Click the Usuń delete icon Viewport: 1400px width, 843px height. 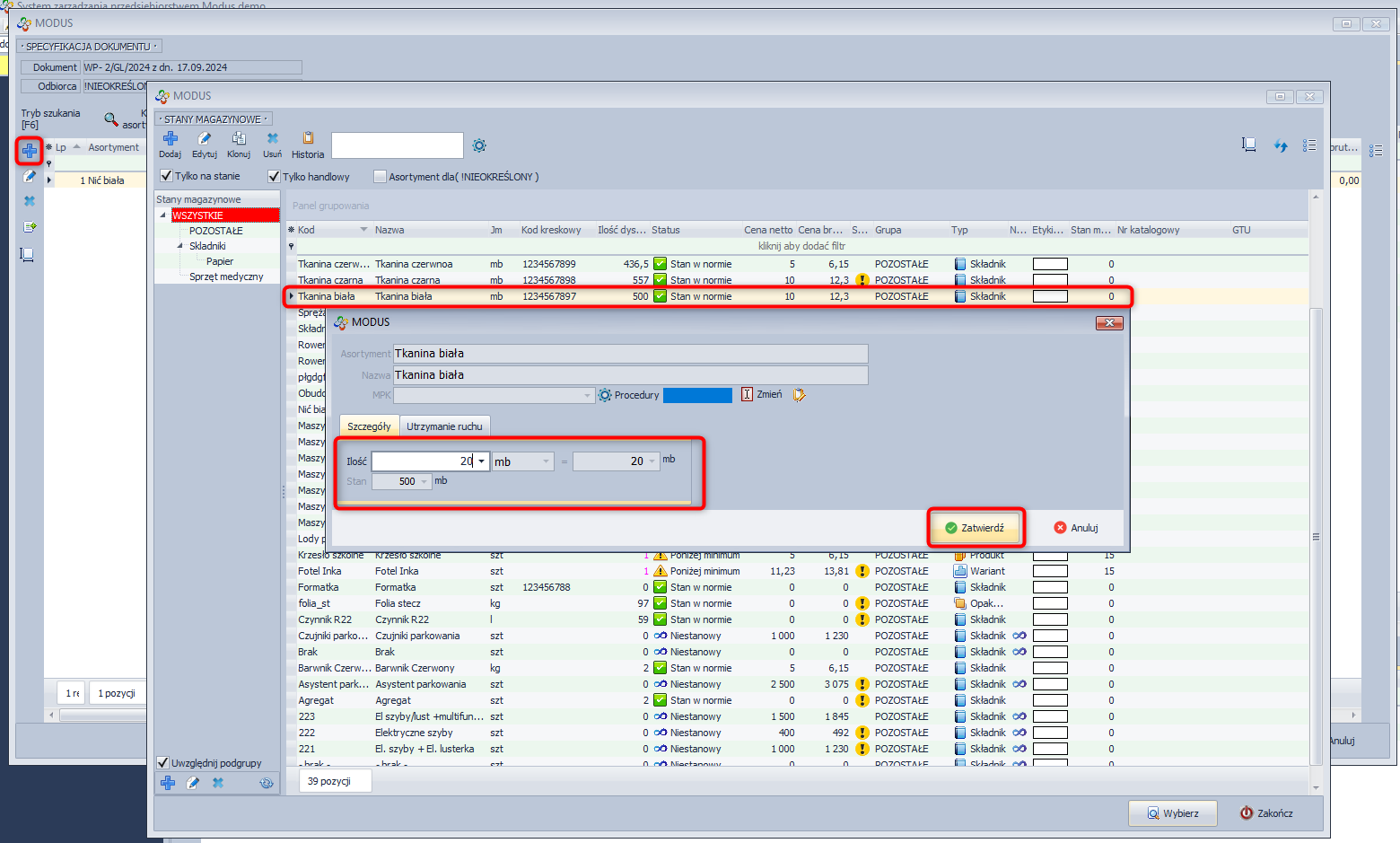pos(273,139)
